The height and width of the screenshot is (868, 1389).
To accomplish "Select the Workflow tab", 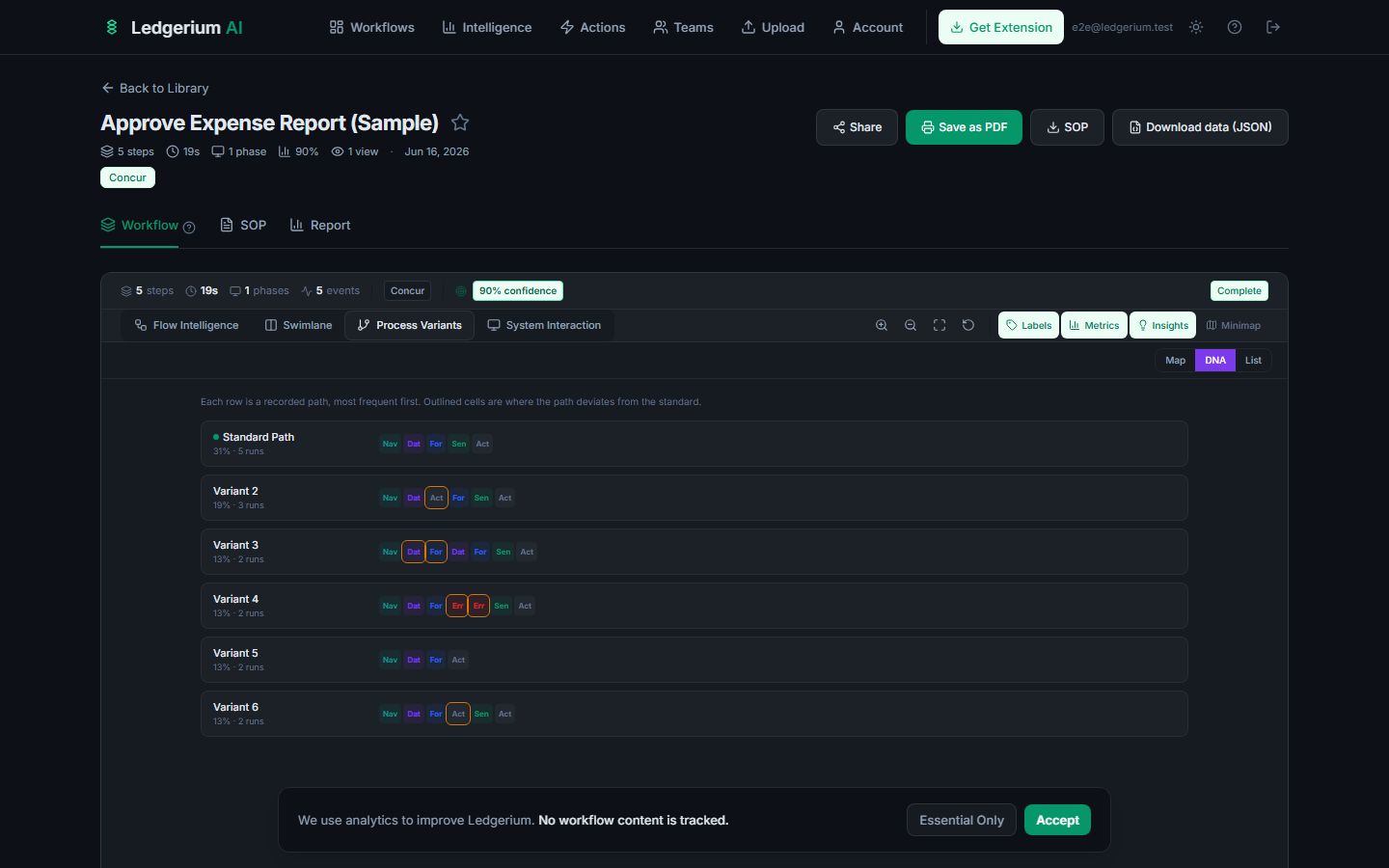I will (139, 226).
